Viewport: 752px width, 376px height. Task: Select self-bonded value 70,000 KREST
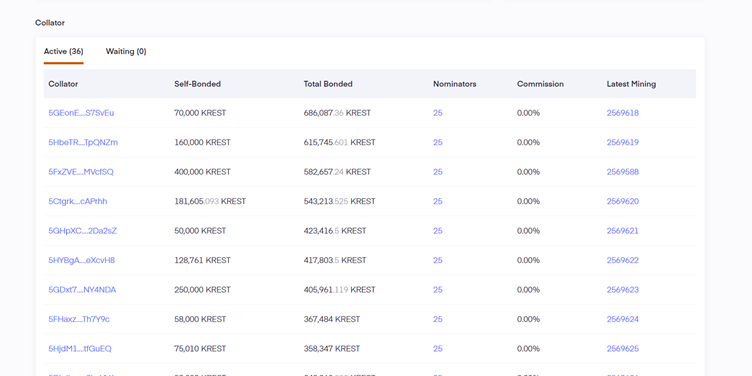[x=200, y=113]
